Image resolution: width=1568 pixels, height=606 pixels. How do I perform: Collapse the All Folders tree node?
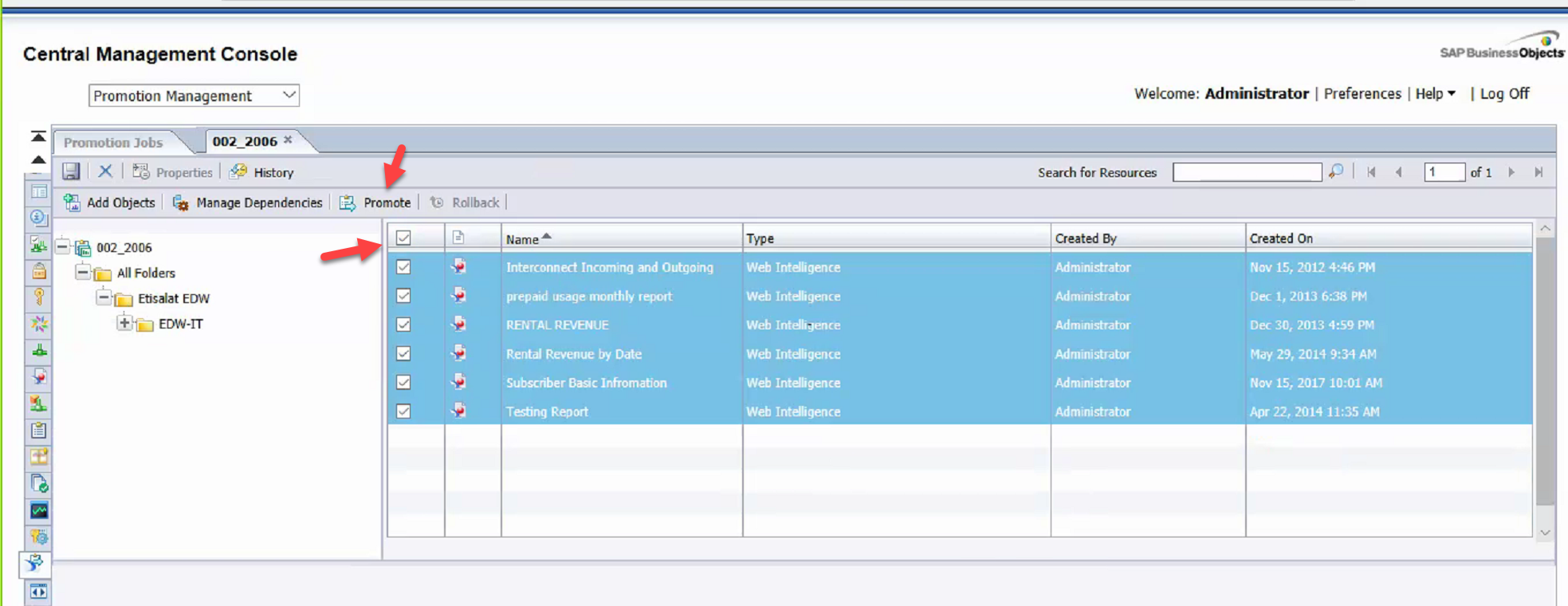point(83,272)
